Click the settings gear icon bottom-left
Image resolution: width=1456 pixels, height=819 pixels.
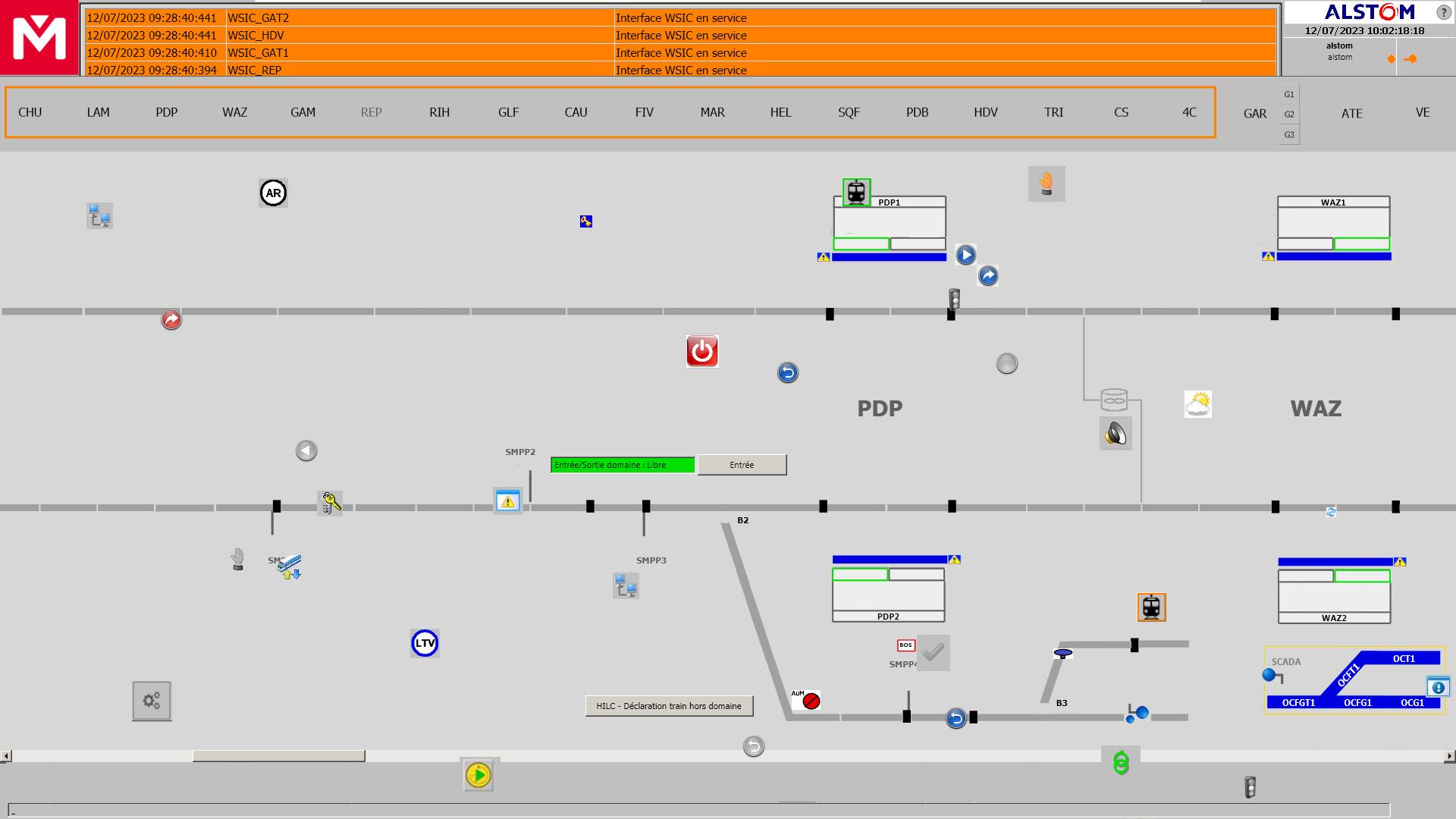(x=151, y=700)
